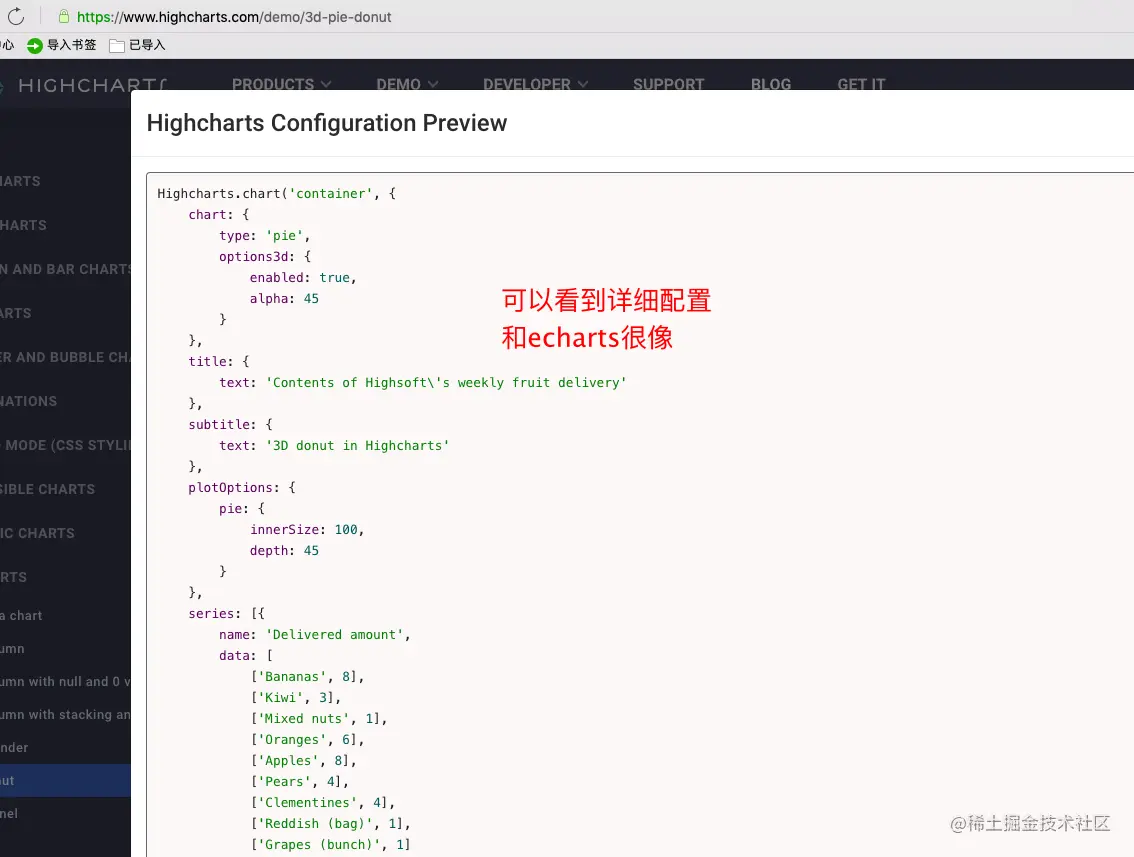
Task: Open the SUPPORT nav item
Action: pos(668,84)
